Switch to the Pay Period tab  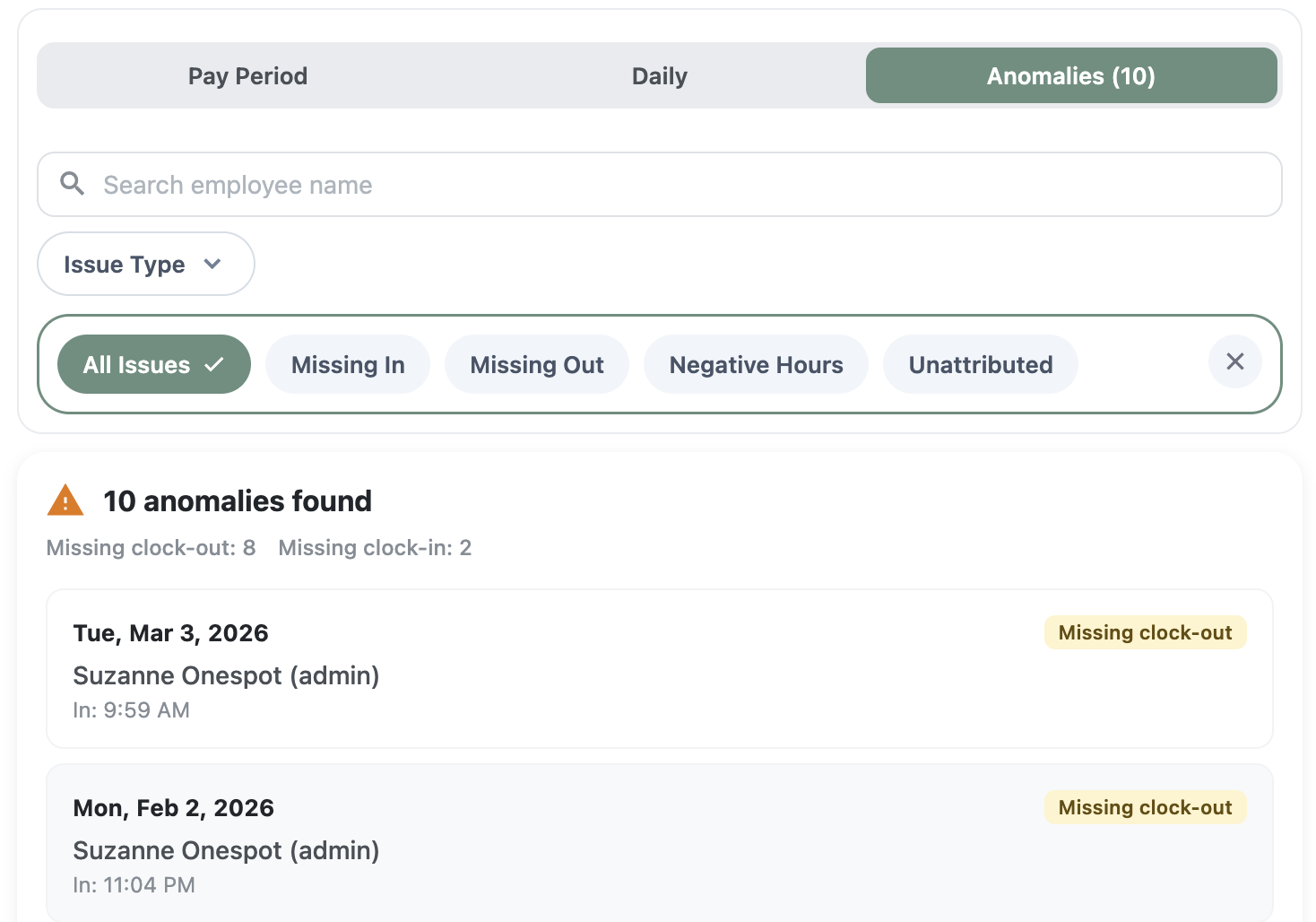pyautogui.click(x=247, y=76)
